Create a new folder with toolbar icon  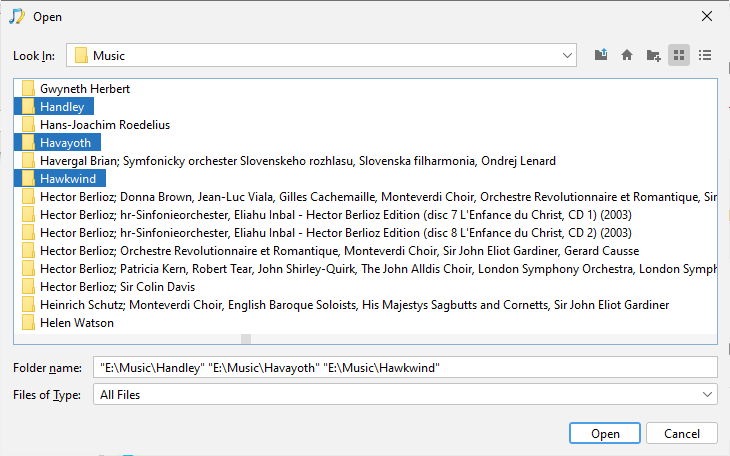tap(653, 55)
